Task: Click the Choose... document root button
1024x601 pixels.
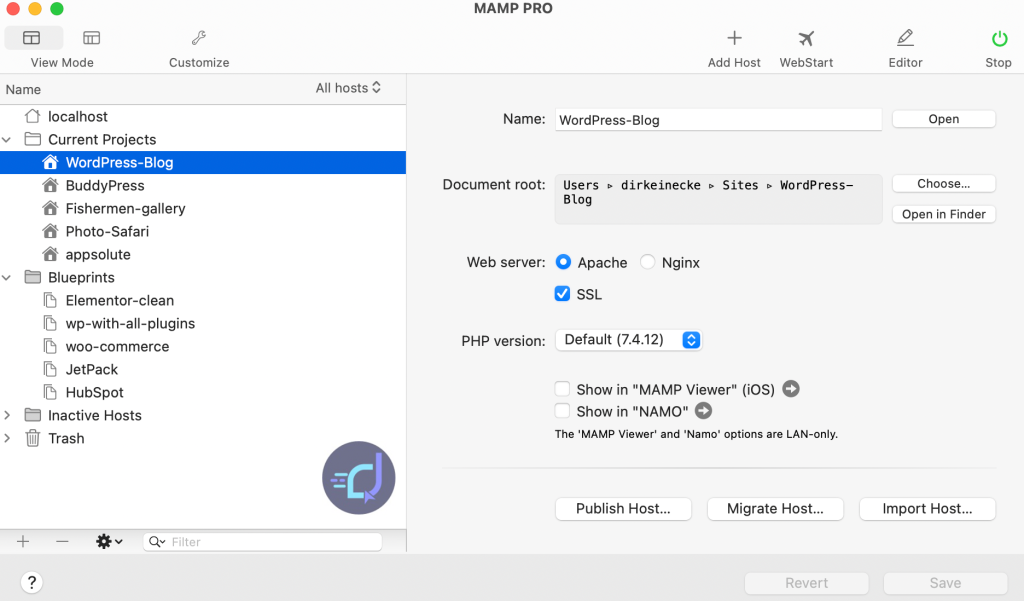Action: (944, 184)
